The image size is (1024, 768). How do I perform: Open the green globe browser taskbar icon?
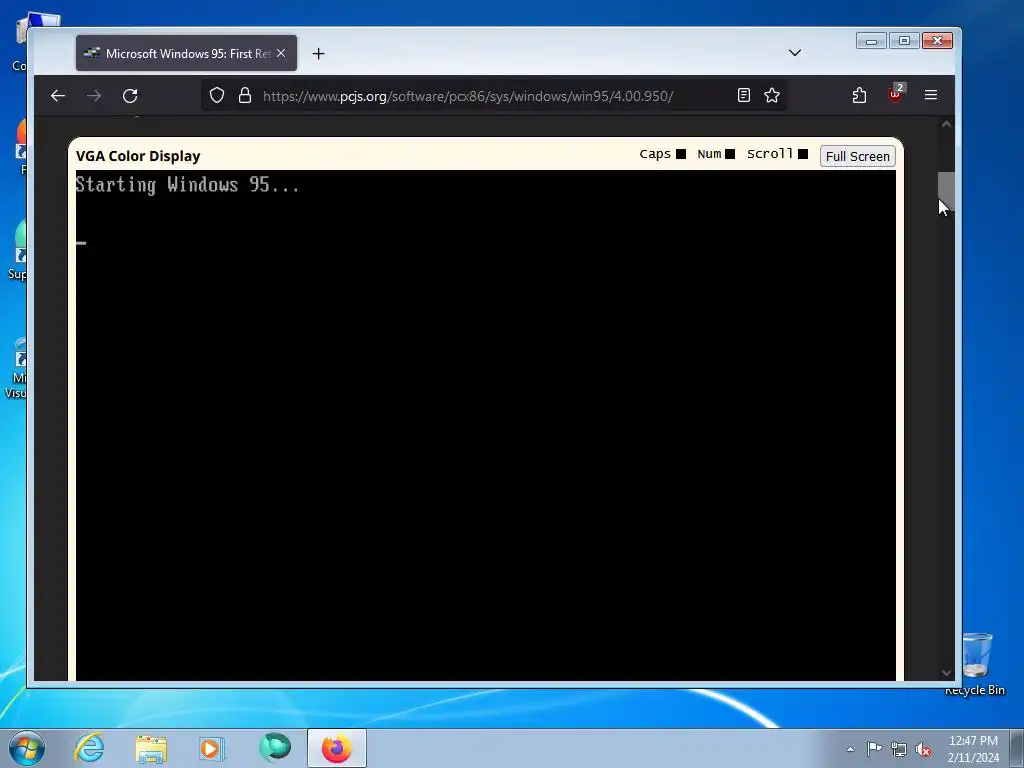point(274,748)
